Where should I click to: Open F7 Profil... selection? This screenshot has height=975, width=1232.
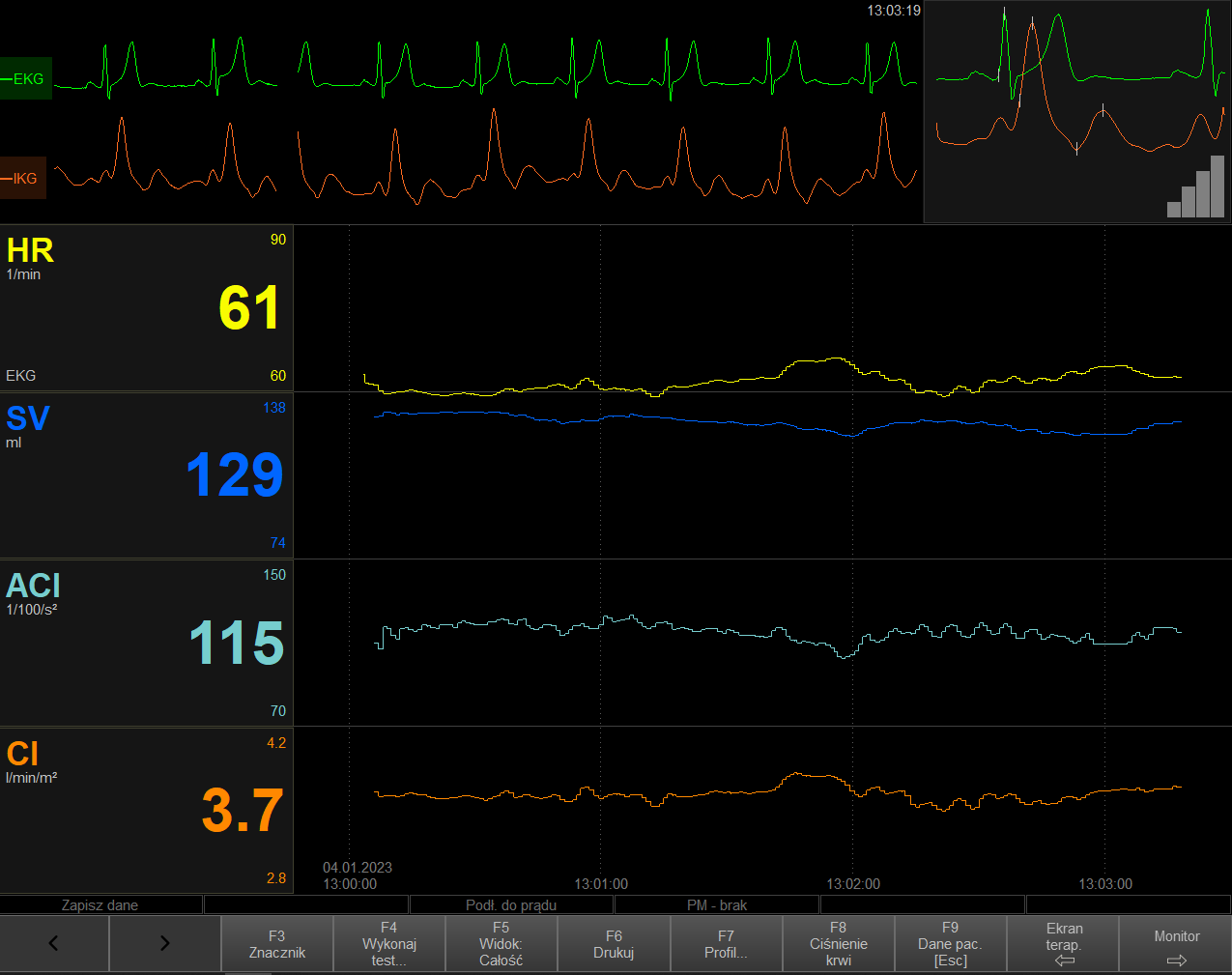(x=727, y=944)
